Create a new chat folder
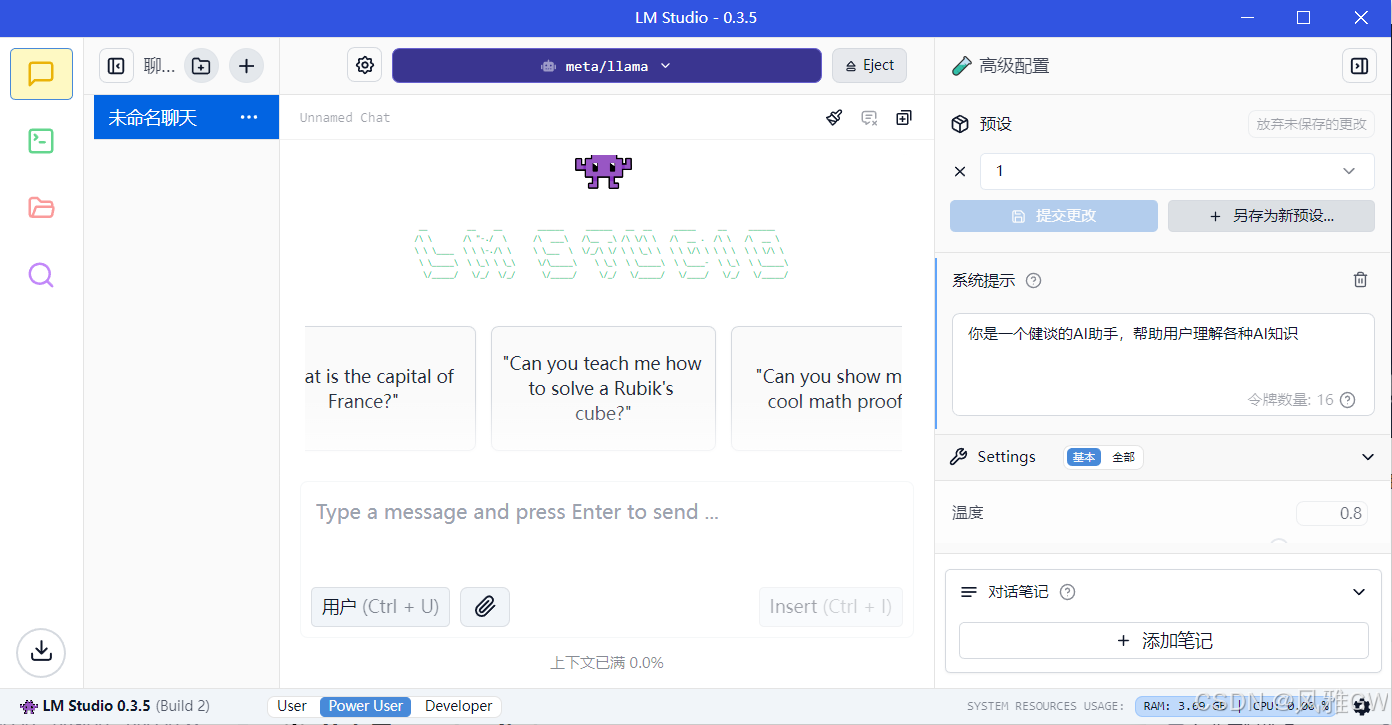The image size is (1392, 725). (x=201, y=66)
